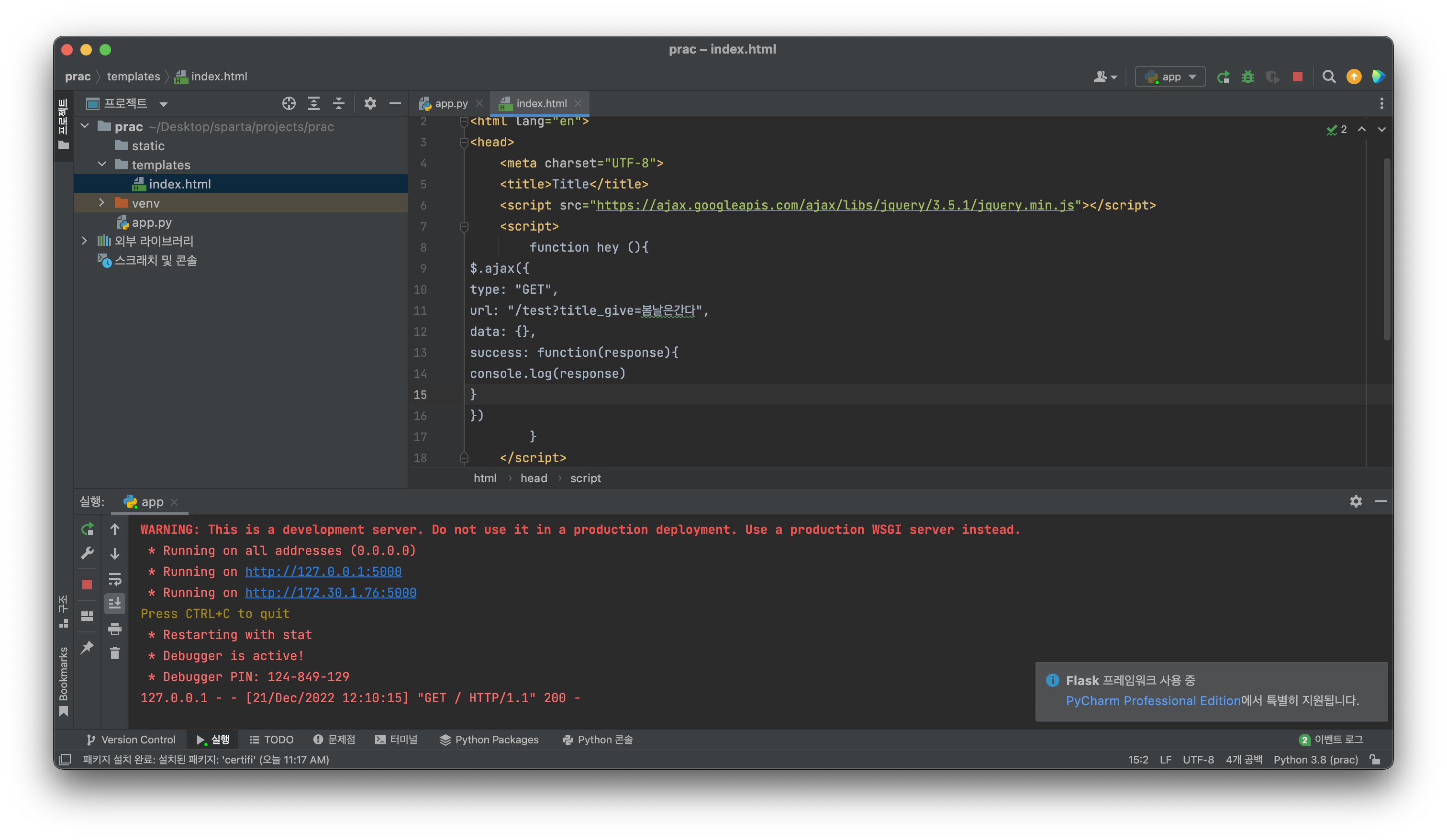This screenshot has width=1447, height=840.
Task: Rerun app in the Run panel
Action: [87, 529]
